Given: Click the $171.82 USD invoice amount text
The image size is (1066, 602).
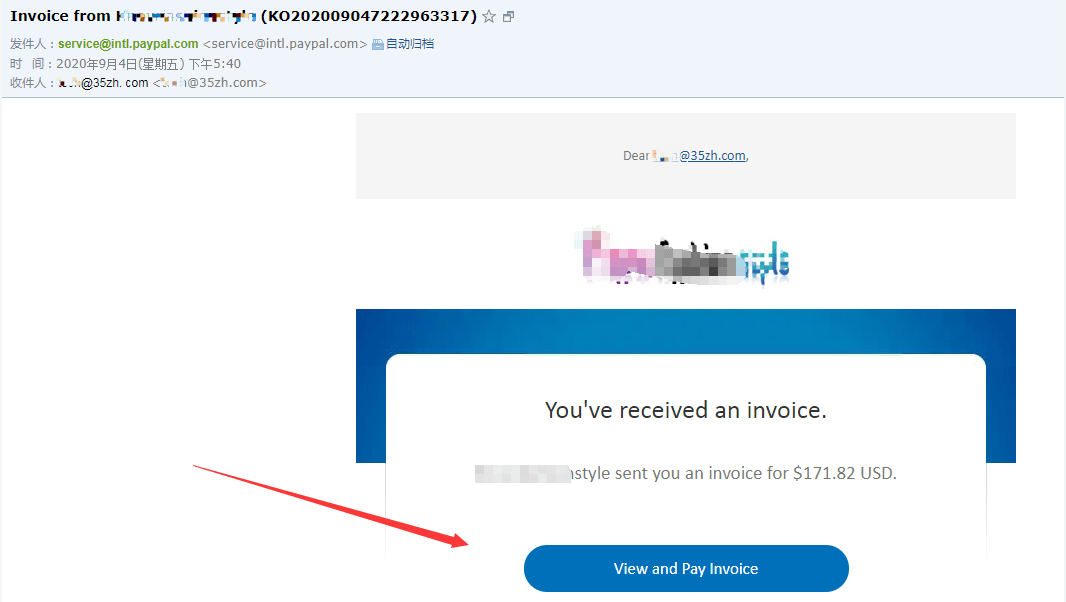Looking at the screenshot, I should pyautogui.click(x=844, y=473).
